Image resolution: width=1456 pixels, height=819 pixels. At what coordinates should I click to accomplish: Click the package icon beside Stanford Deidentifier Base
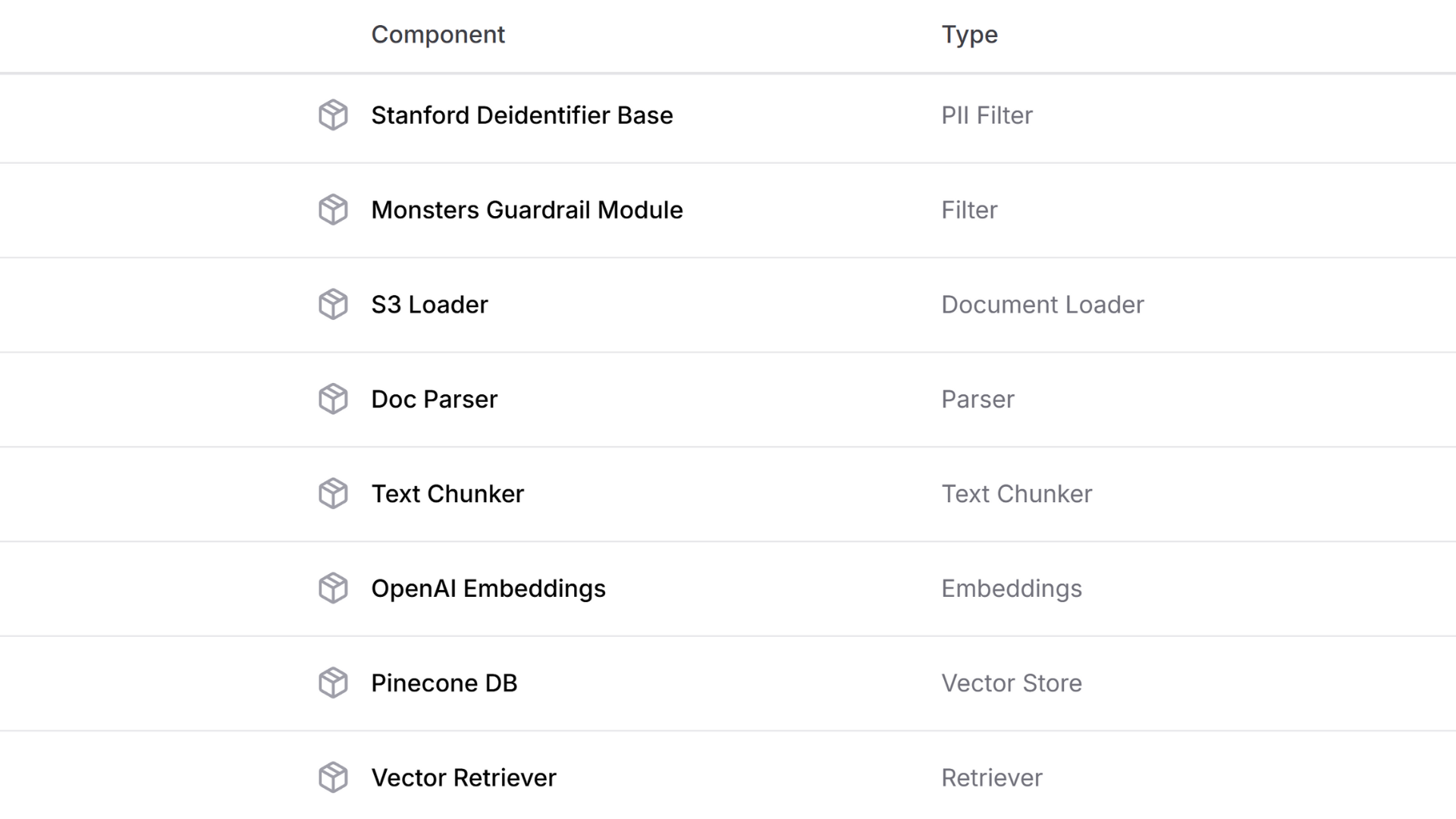click(332, 116)
